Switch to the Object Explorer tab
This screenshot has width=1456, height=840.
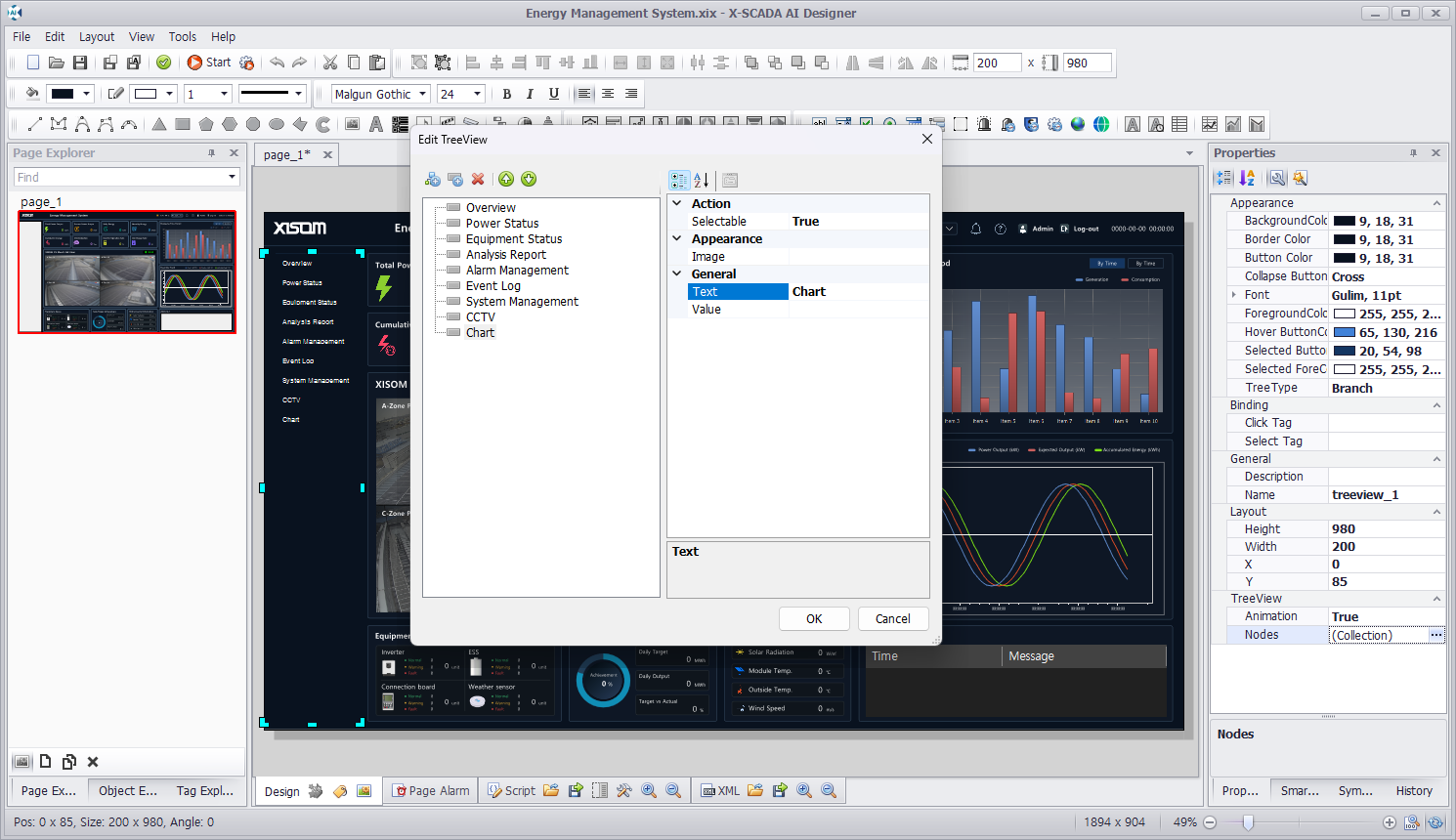pyautogui.click(x=128, y=791)
